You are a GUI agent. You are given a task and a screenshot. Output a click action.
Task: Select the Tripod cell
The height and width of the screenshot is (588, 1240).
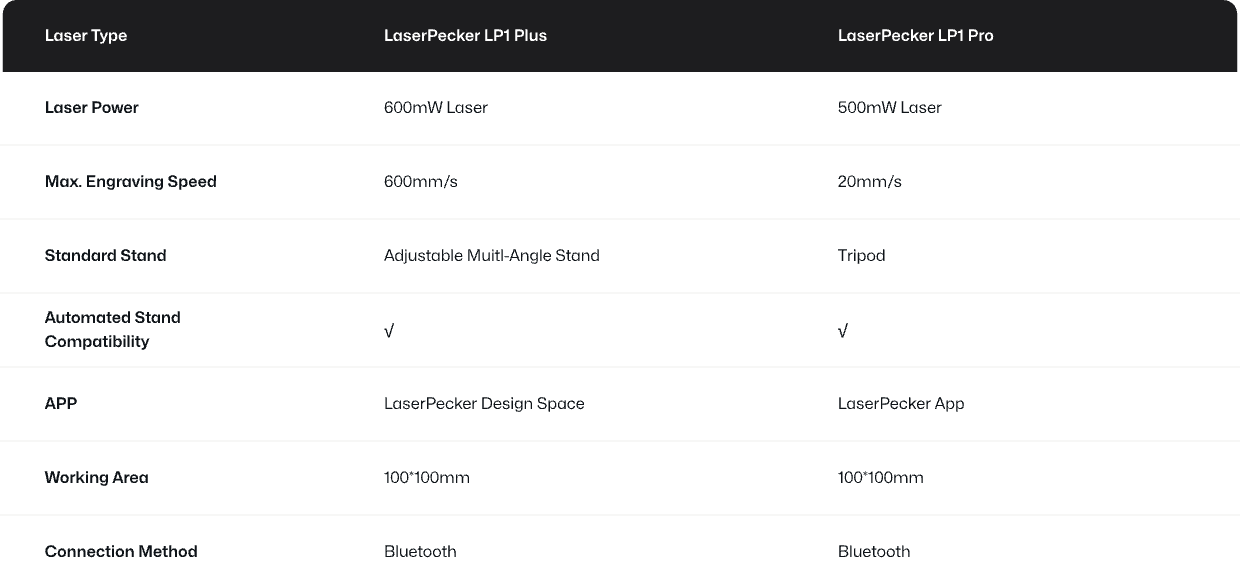pos(861,256)
